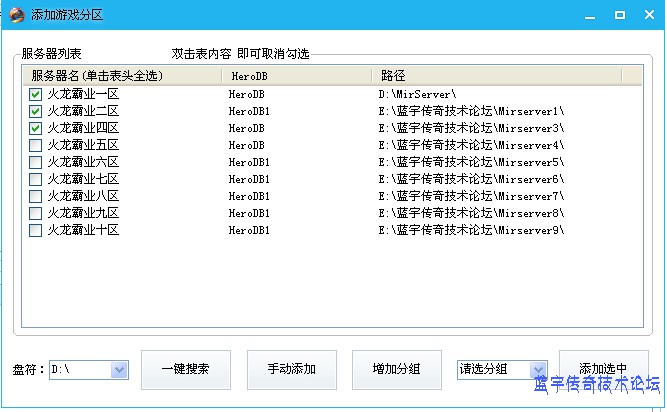Expand the 盘符 drive letter dropdown

120,370
